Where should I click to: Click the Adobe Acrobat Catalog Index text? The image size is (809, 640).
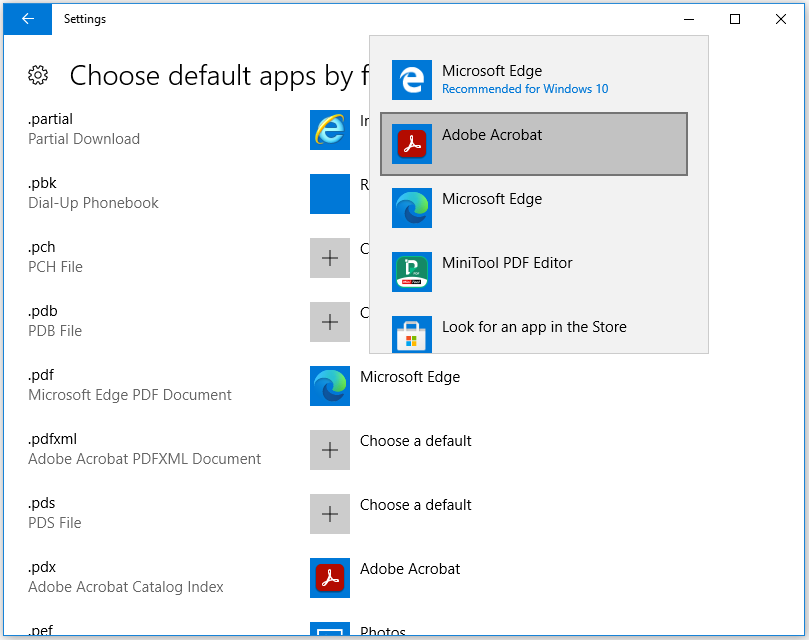click(126, 587)
